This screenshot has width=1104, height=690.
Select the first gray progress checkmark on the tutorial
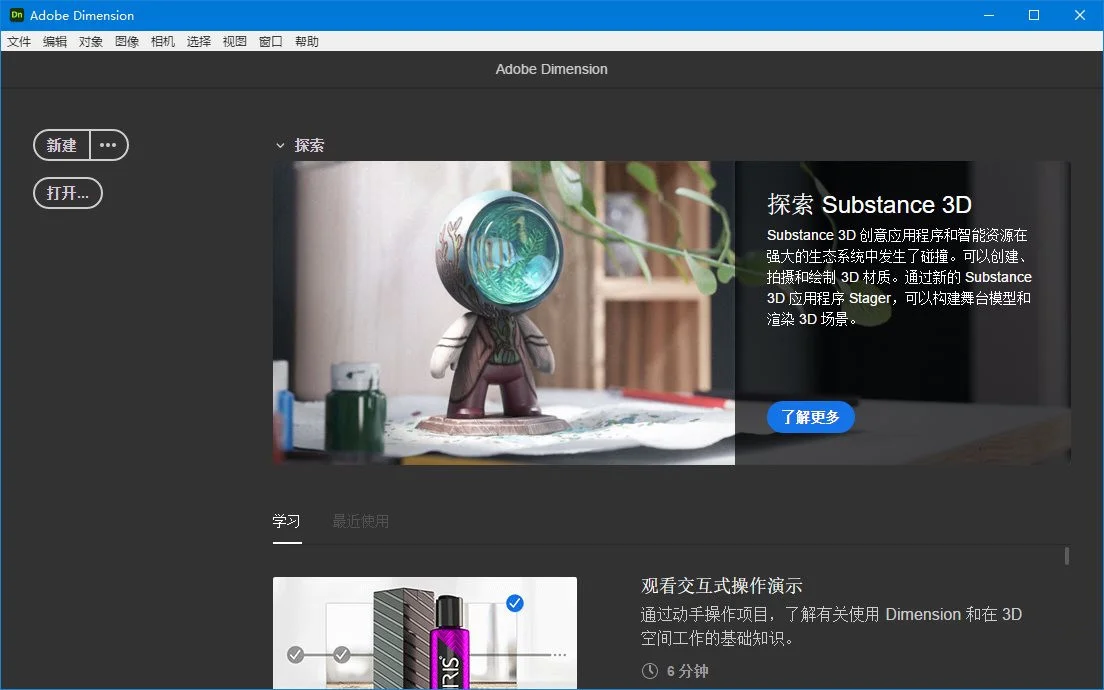(295, 655)
